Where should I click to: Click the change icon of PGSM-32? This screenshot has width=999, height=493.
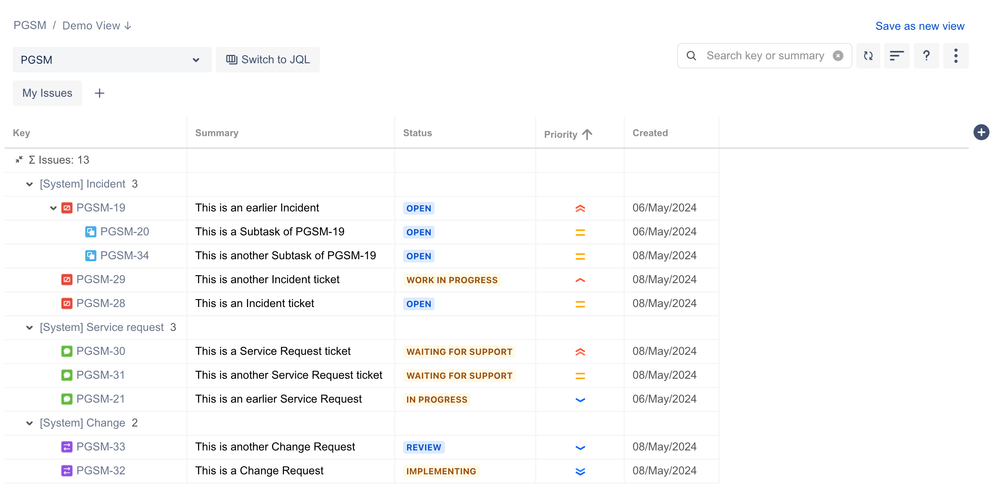tap(67, 471)
